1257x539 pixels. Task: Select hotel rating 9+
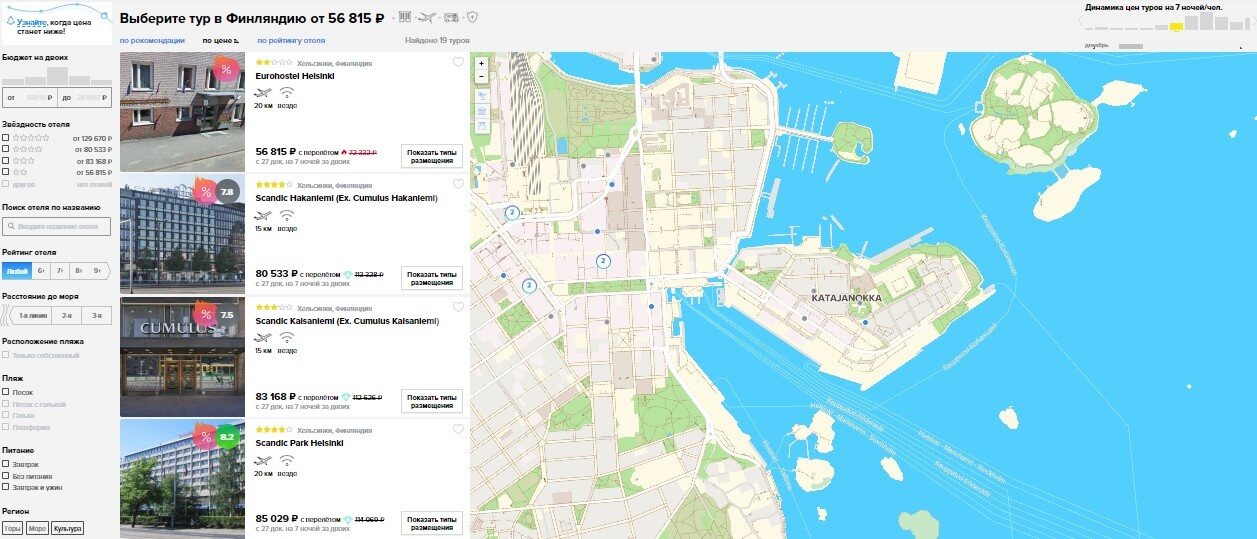click(x=98, y=270)
